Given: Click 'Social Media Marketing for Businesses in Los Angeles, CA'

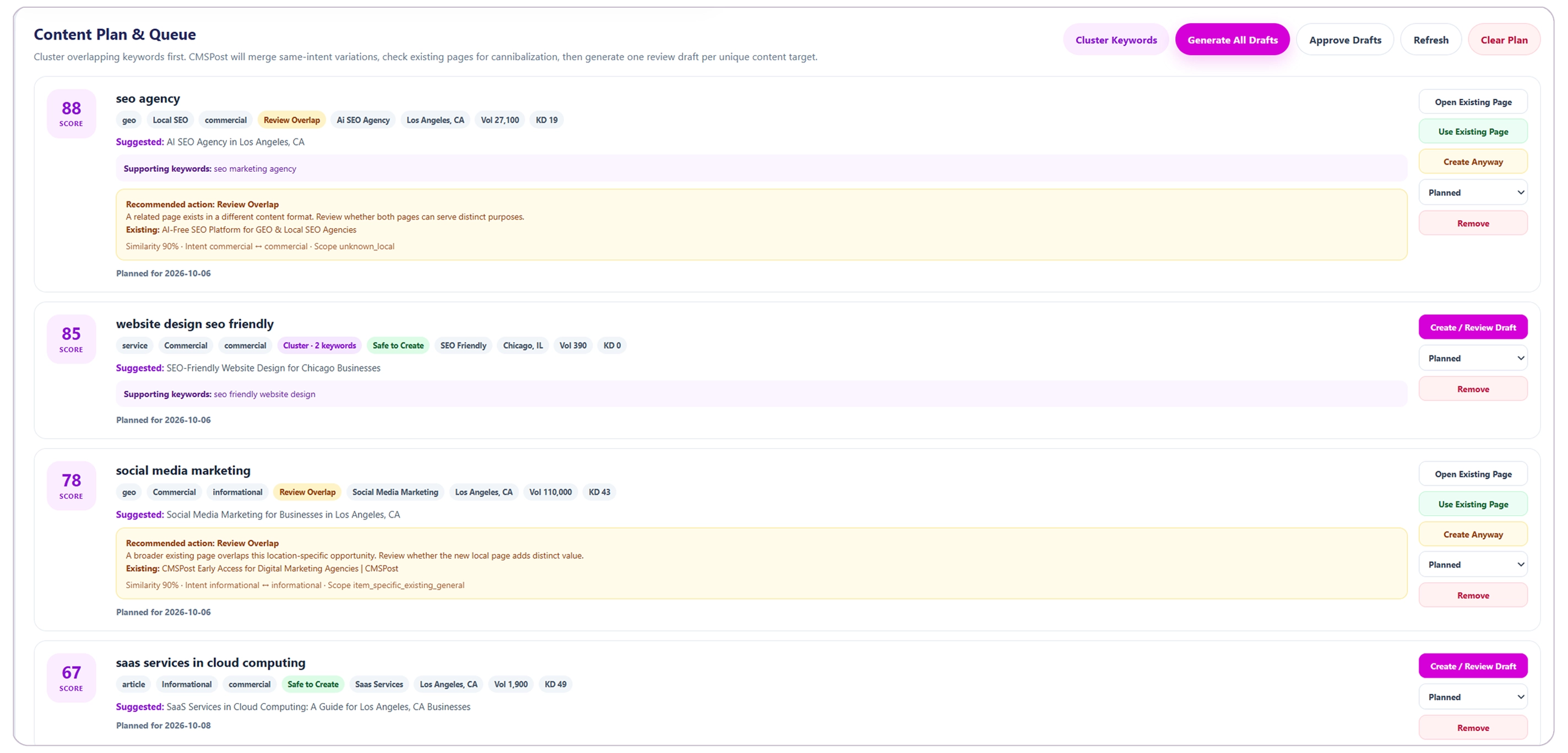Looking at the screenshot, I should click(x=283, y=515).
